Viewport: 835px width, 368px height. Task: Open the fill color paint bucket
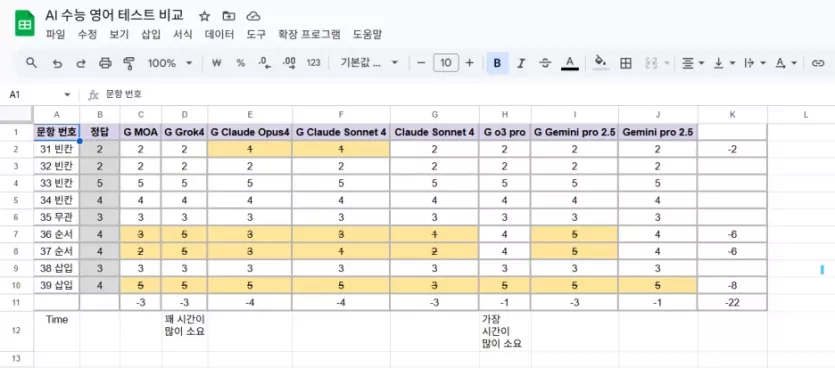click(601, 62)
